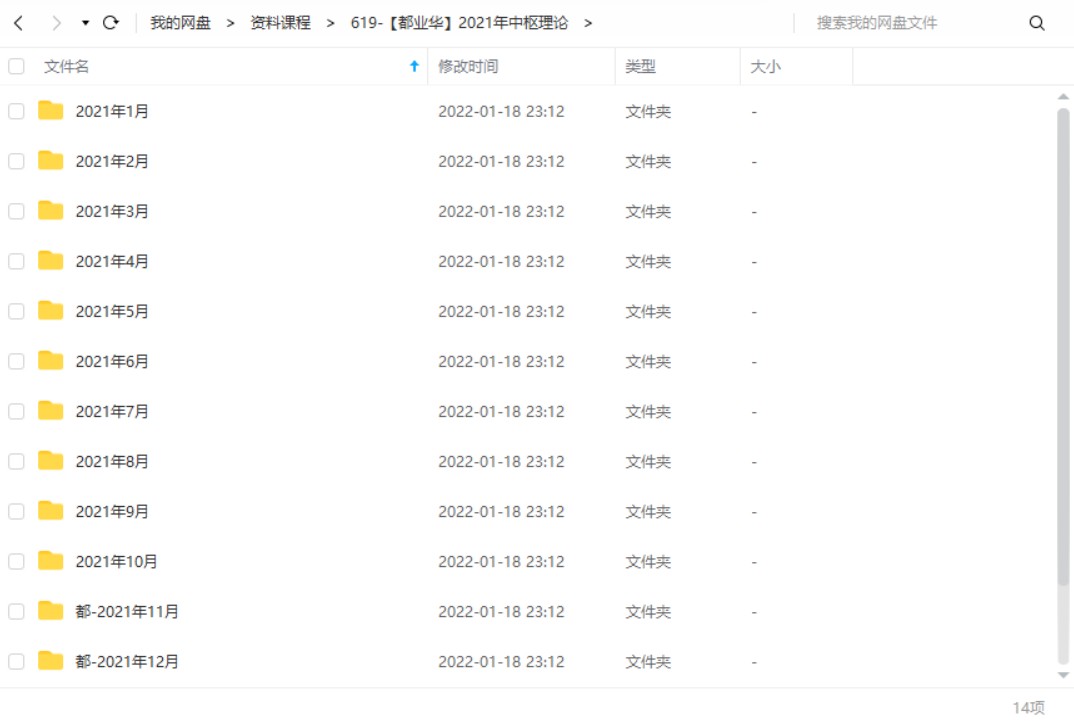The height and width of the screenshot is (727, 1074).
Task: Select the folder name 都-2021年11月
Action: tap(127, 611)
